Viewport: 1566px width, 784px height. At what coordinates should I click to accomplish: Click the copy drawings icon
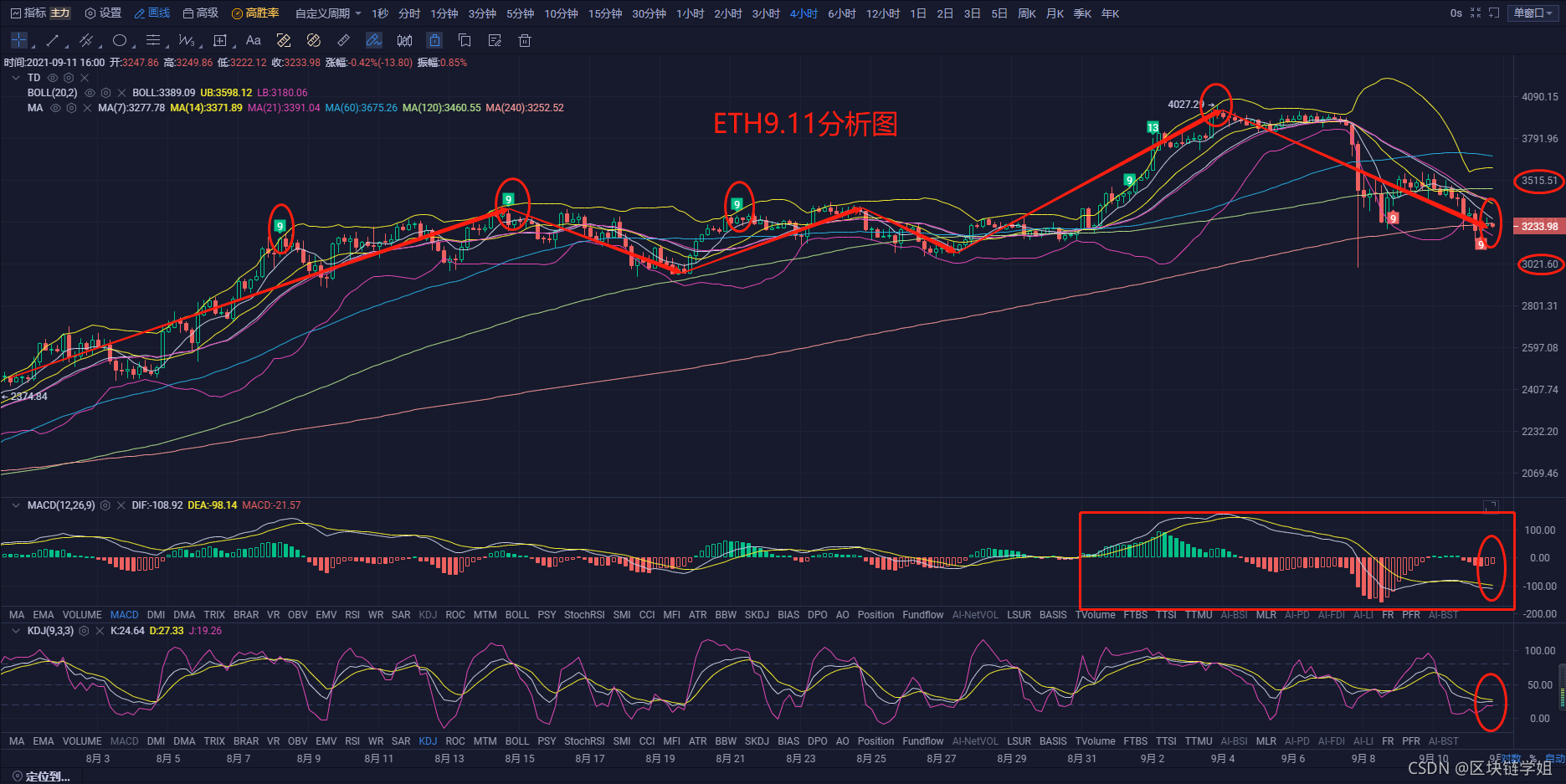click(x=465, y=40)
